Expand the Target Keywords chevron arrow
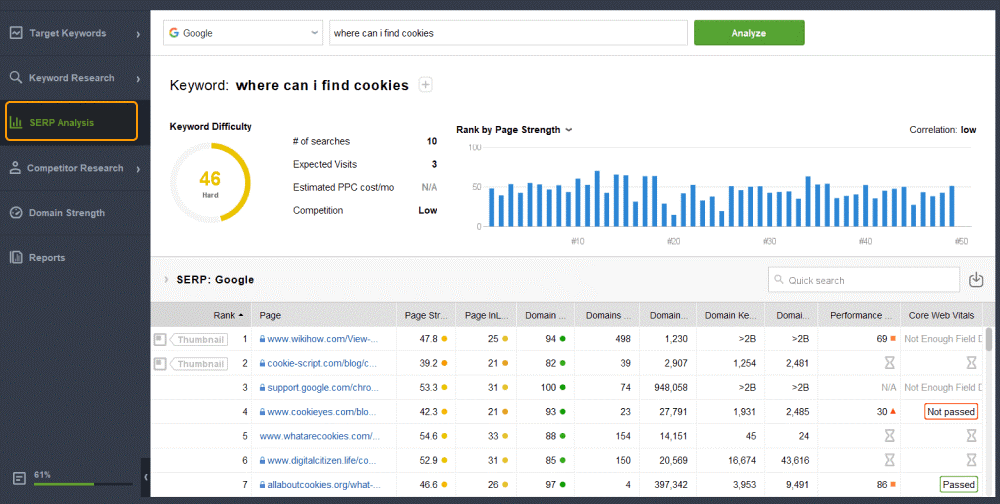This screenshot has width=1000, height=504. click(138, 34)
